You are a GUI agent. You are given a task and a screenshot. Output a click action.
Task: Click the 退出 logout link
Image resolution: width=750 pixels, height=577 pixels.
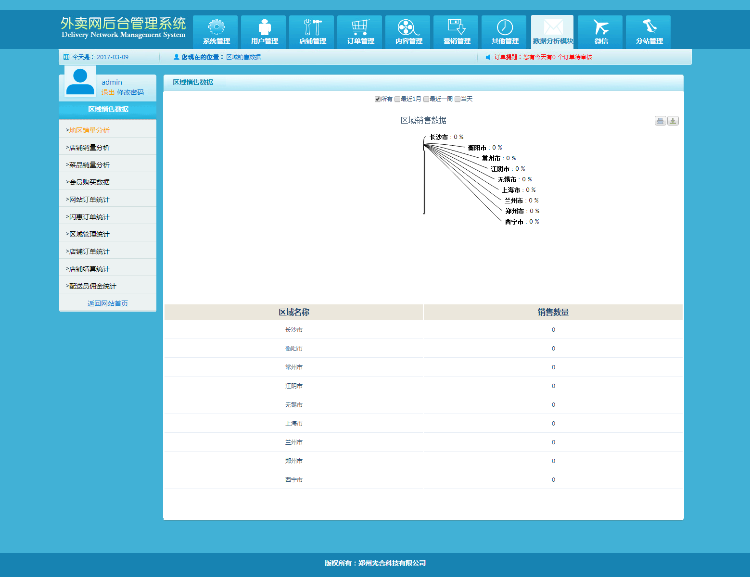[107, 92]
